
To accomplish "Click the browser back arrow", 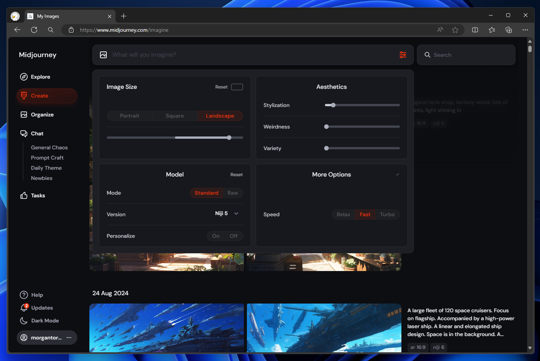I will [17, 30].
